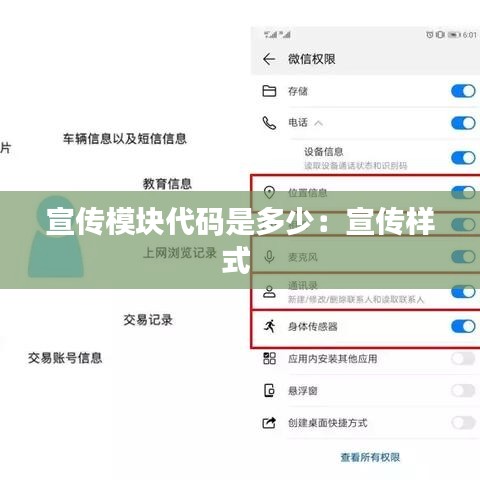Collapse the 电话 section chevron

318,123
